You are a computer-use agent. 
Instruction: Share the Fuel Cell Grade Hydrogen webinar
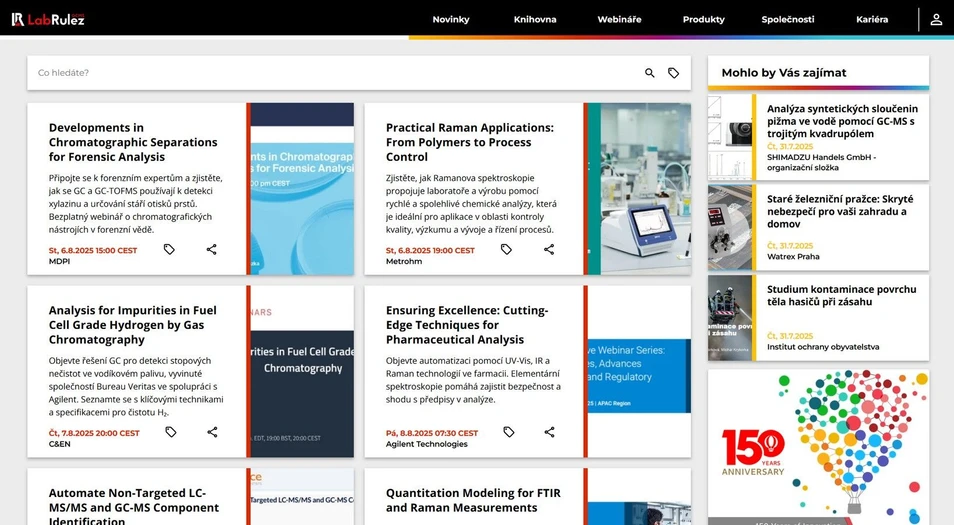pyautogui.click(x=212, y=432)
